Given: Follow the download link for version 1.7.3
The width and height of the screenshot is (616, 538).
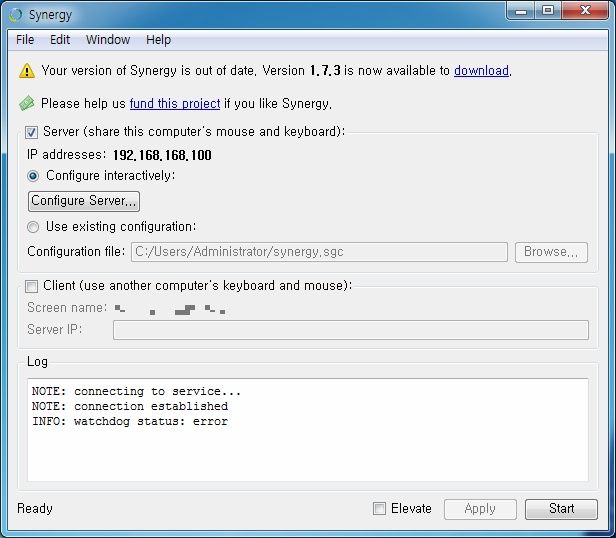Looking at the screenshot, I should click(481, 71).
